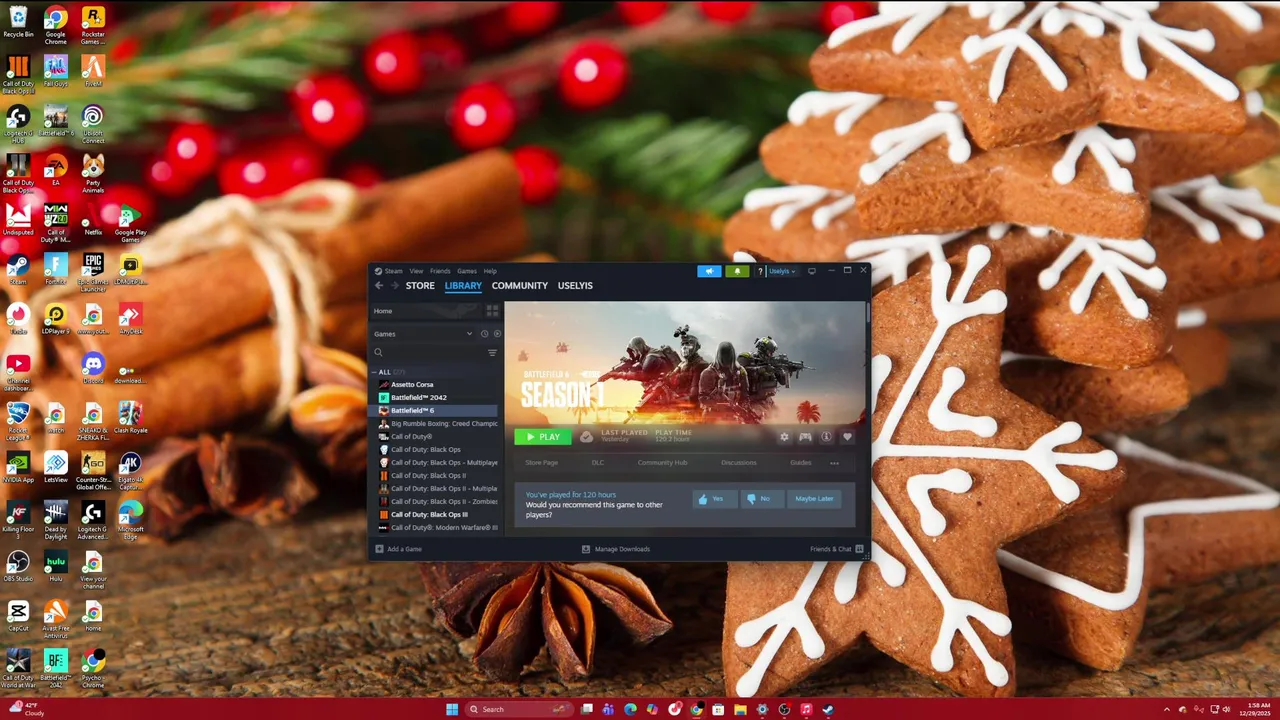
Task: Switch library to grid view icon
Action: click(492, 311)
